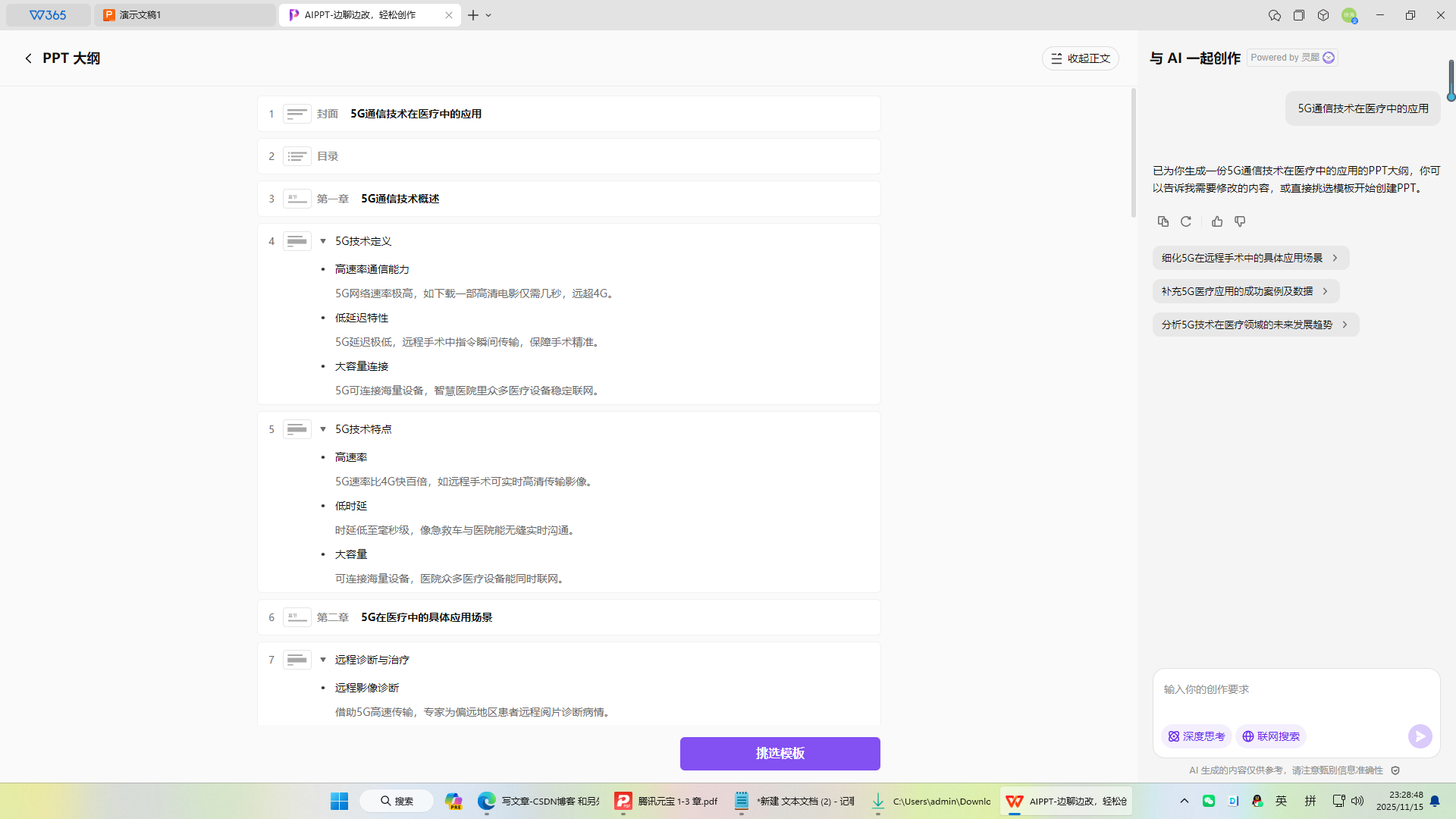Enable 深度思考 deep thinking mode
The image size is (1456, 819).
coord(1195,736)
